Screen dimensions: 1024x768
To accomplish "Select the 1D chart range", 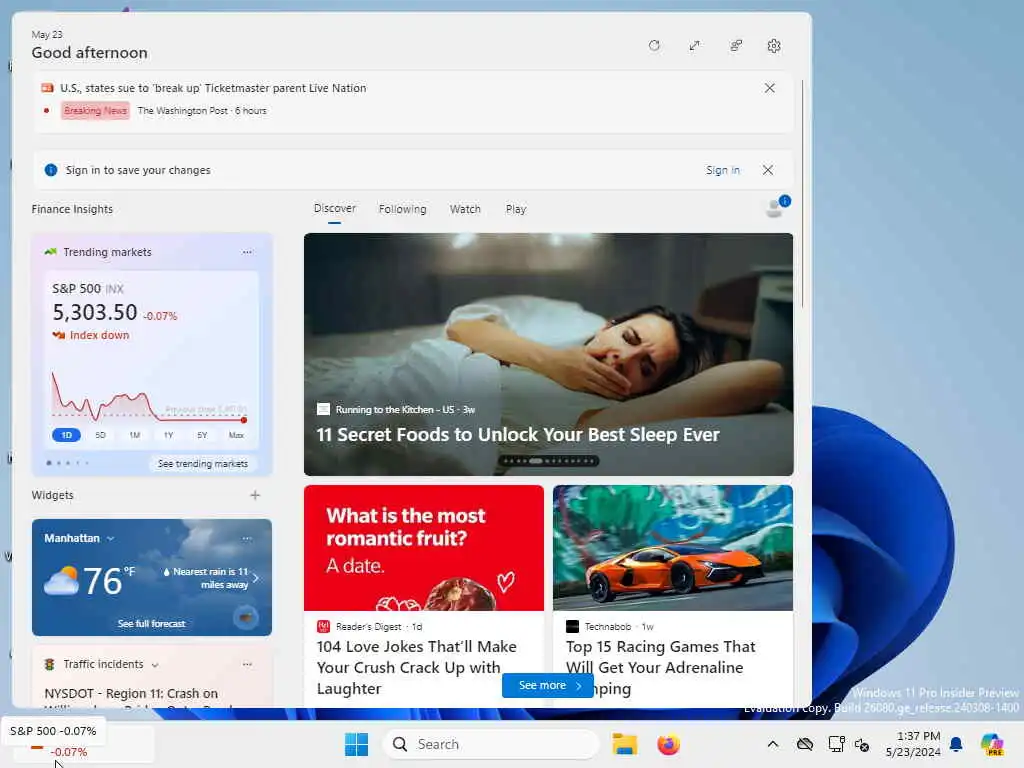I will pos(66,435).
